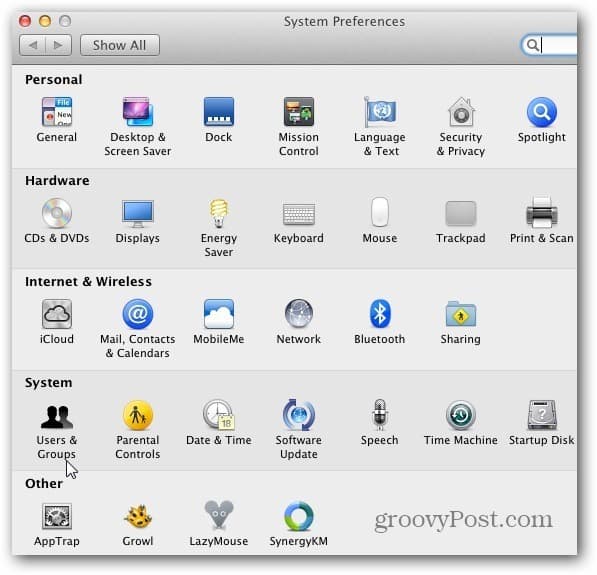Viewport: 597px width, 575px height.
Task: Go forward with the right arrow button
Action: [x=58, y=45]
